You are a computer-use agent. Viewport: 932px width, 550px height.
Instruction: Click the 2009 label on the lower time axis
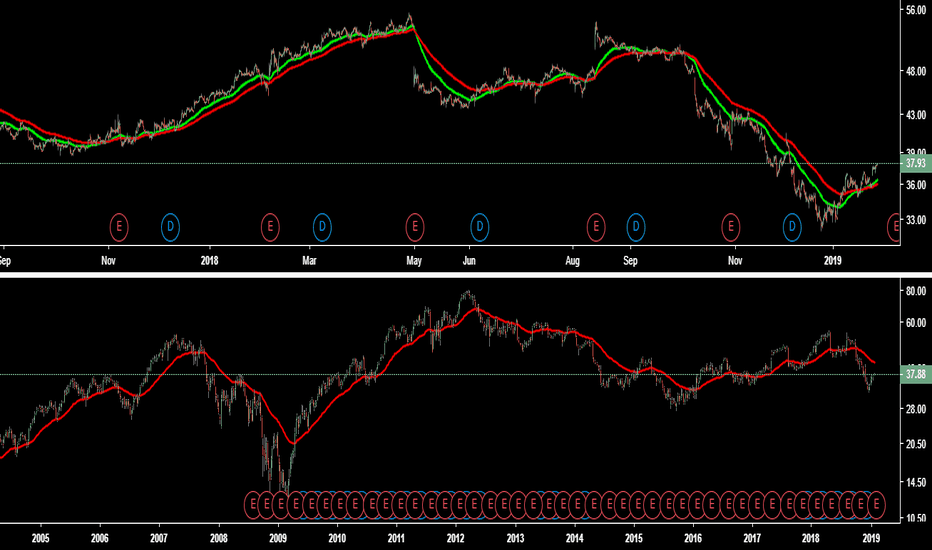tap(278, 538)
